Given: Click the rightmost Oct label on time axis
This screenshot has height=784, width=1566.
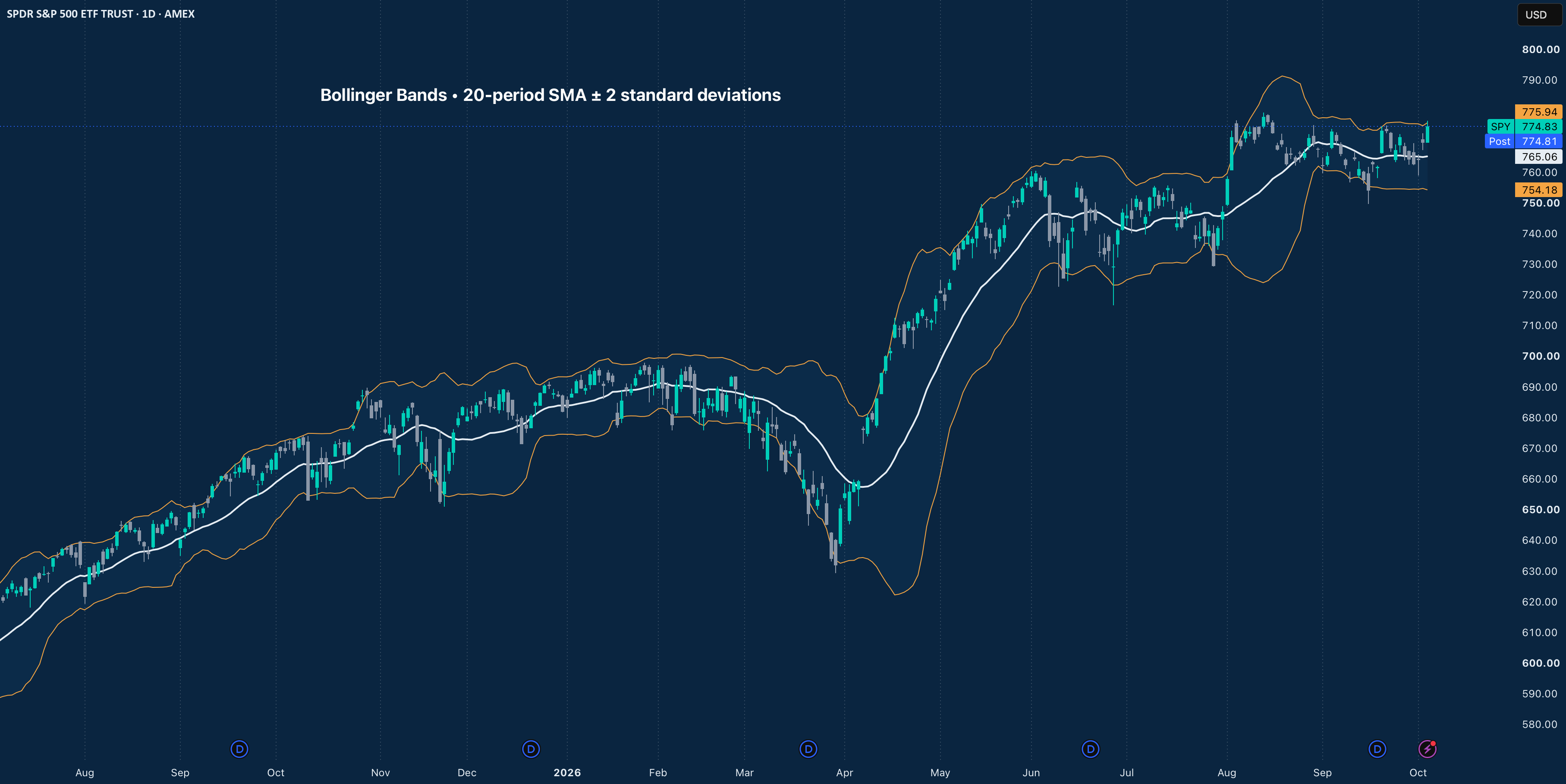Looking at the screenshot, I should click(x=1418, y=772).
